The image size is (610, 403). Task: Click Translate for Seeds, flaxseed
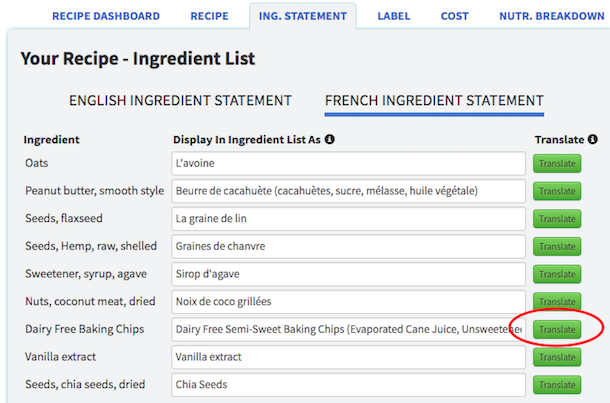[557, 218]
